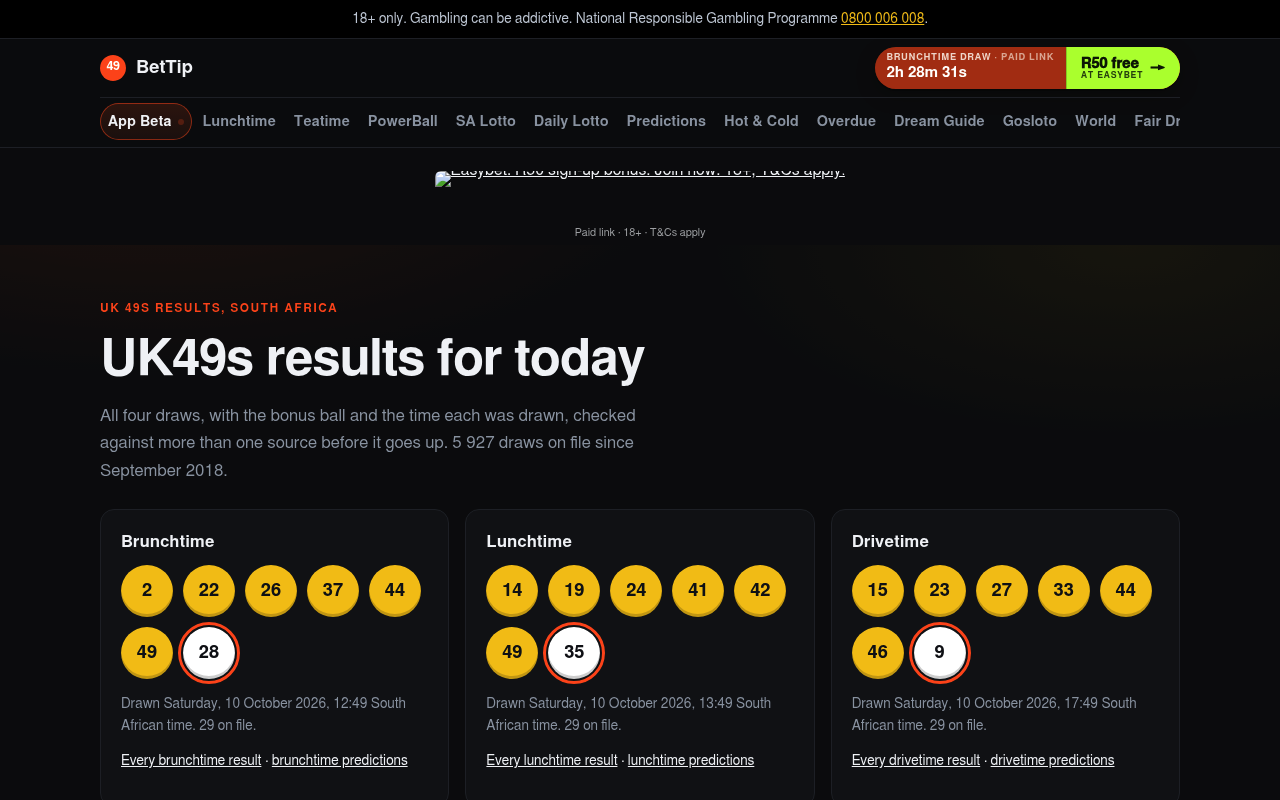
Task: Click Drivetime ball number 23
Action: pyautogui.click(x=940, y=590)
